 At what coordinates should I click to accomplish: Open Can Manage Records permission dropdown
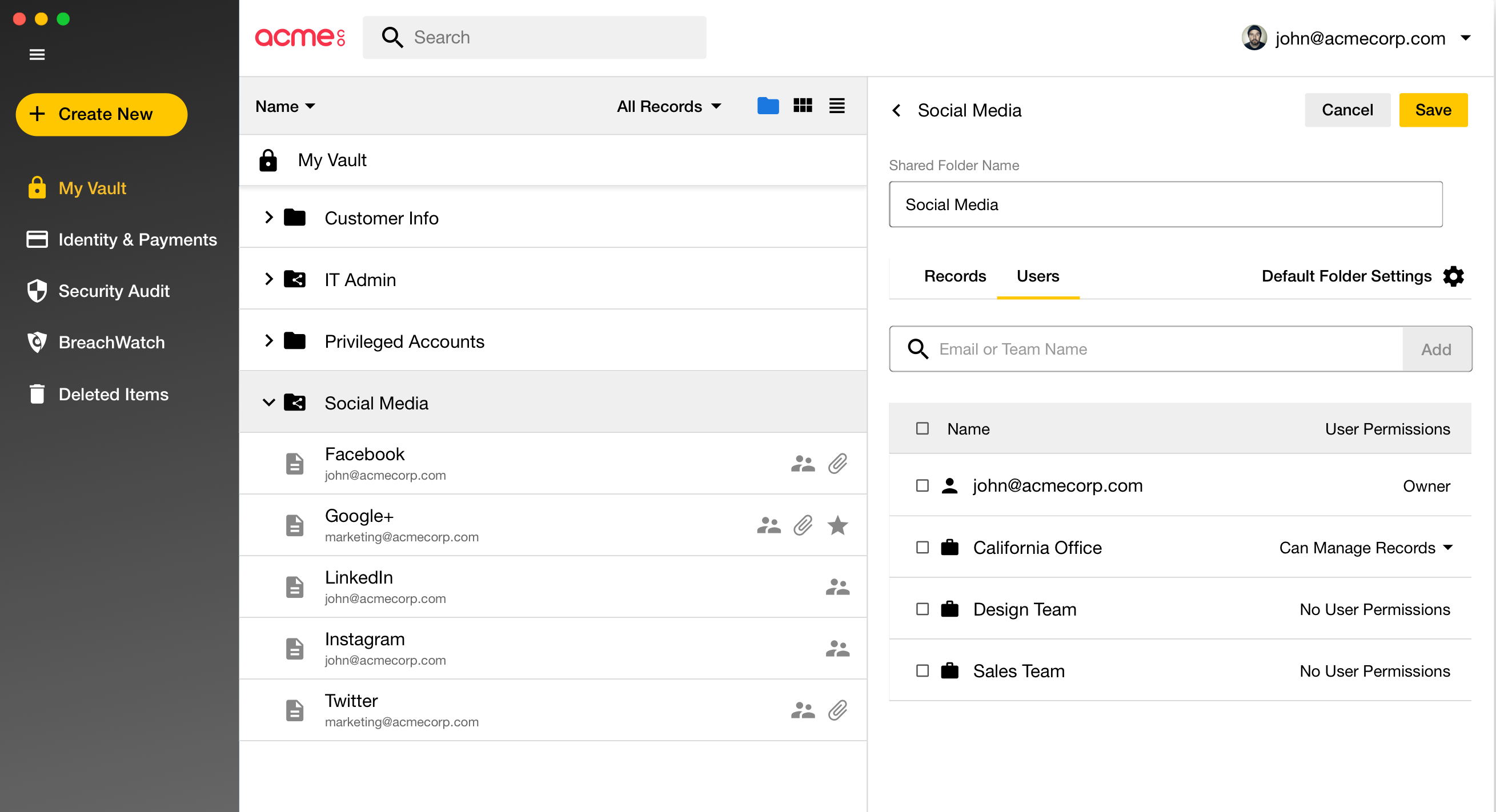1366,548
